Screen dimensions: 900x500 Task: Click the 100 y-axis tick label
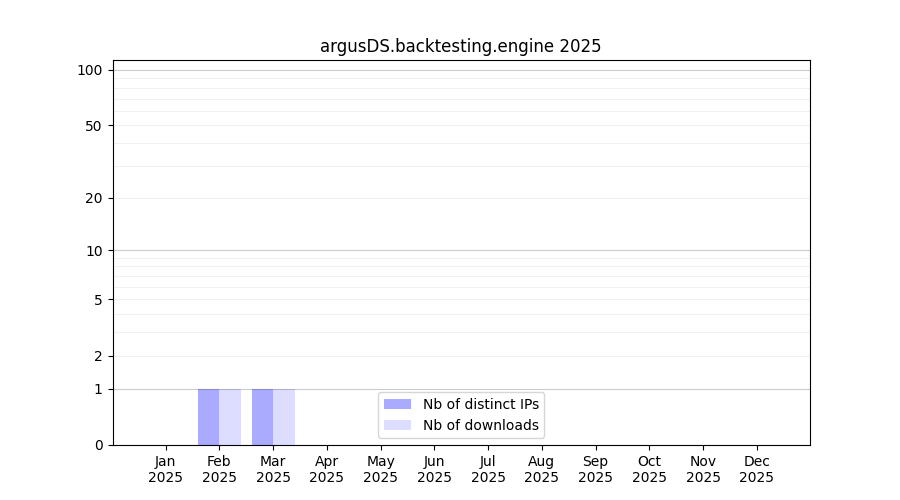[90, 70]
